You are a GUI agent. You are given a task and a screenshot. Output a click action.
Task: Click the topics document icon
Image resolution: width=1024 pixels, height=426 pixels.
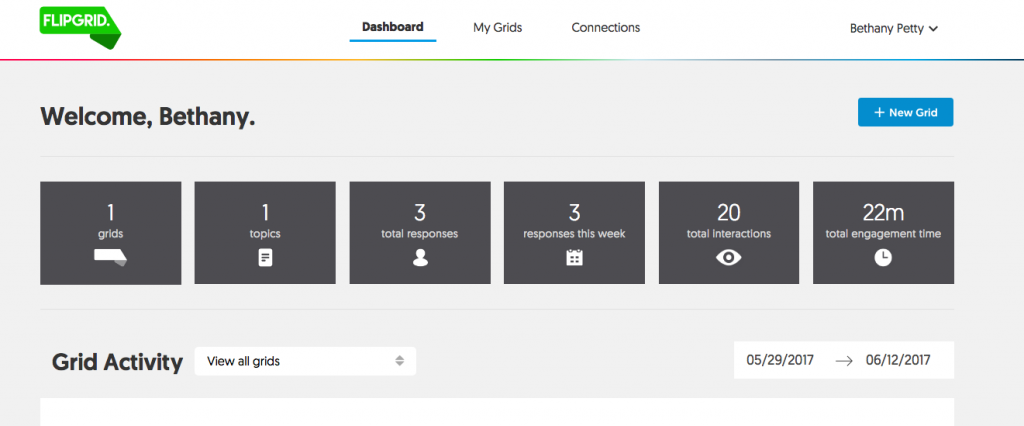(265, 257)
